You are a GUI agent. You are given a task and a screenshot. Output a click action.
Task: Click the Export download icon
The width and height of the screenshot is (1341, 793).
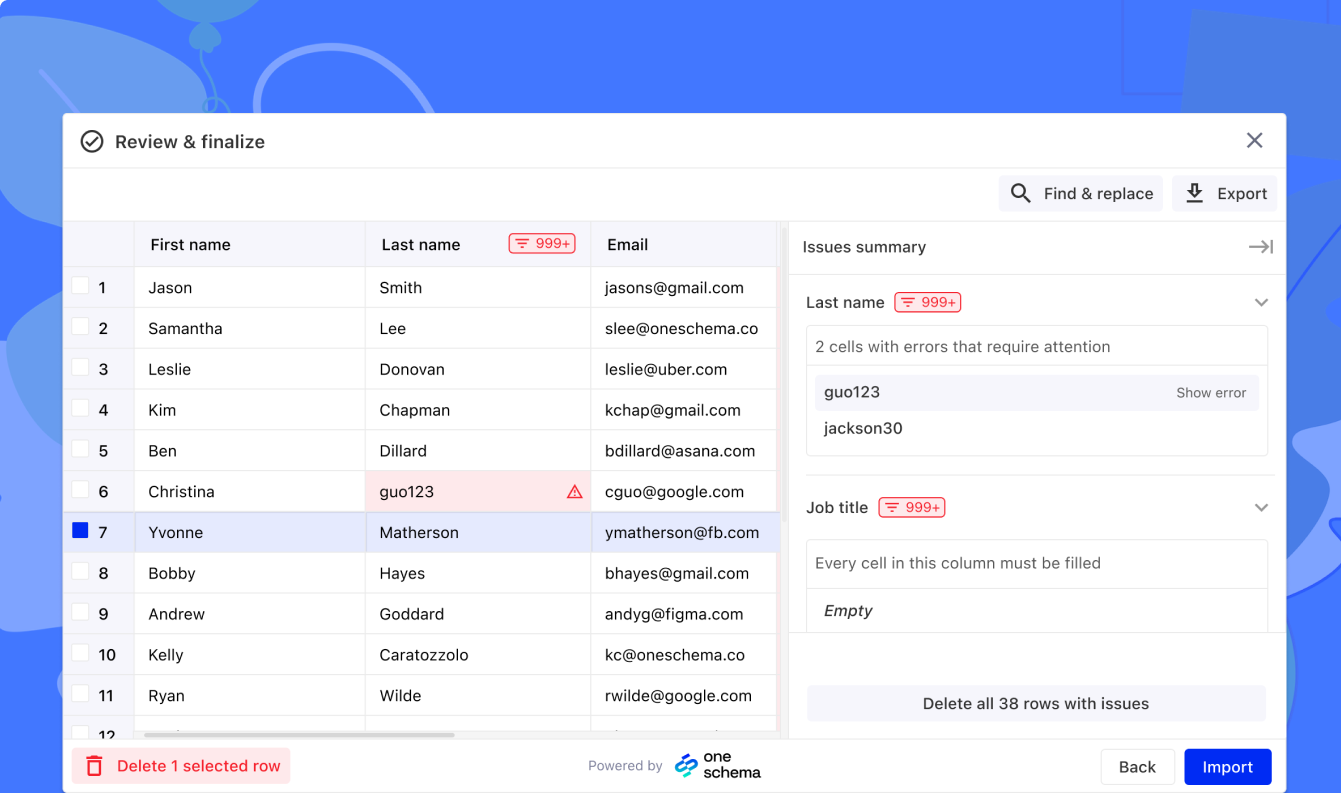(x=1194, y=193)
